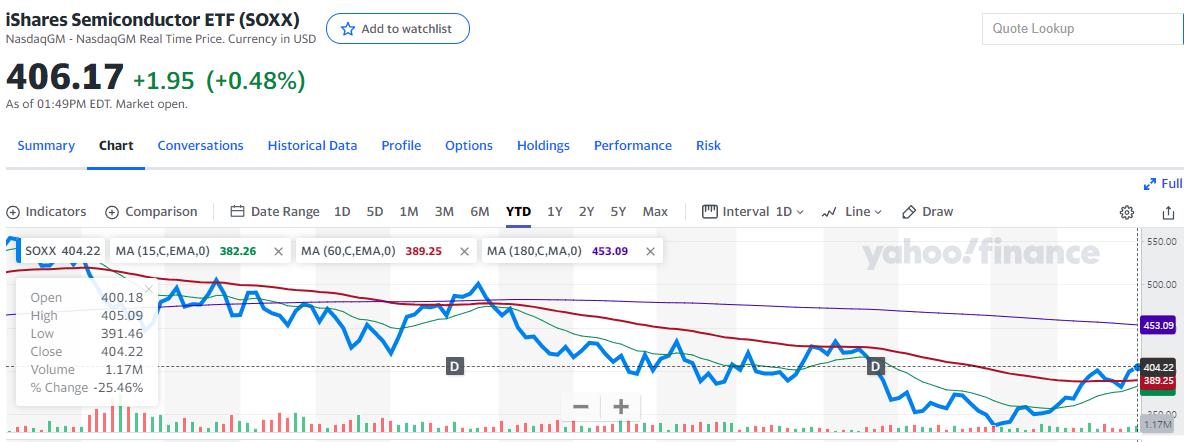Click the plus icon beside Comparison
The width and height of the screenshot is (1184, 442).
[x=113, y=212]
